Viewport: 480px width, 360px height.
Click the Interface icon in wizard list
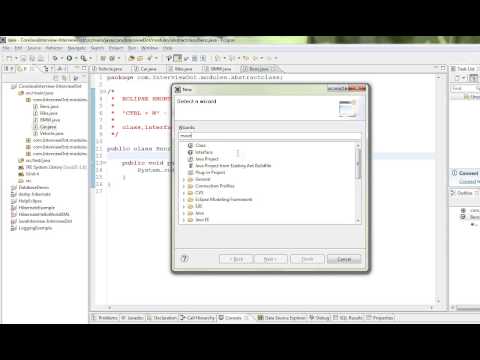click(190, 152)
